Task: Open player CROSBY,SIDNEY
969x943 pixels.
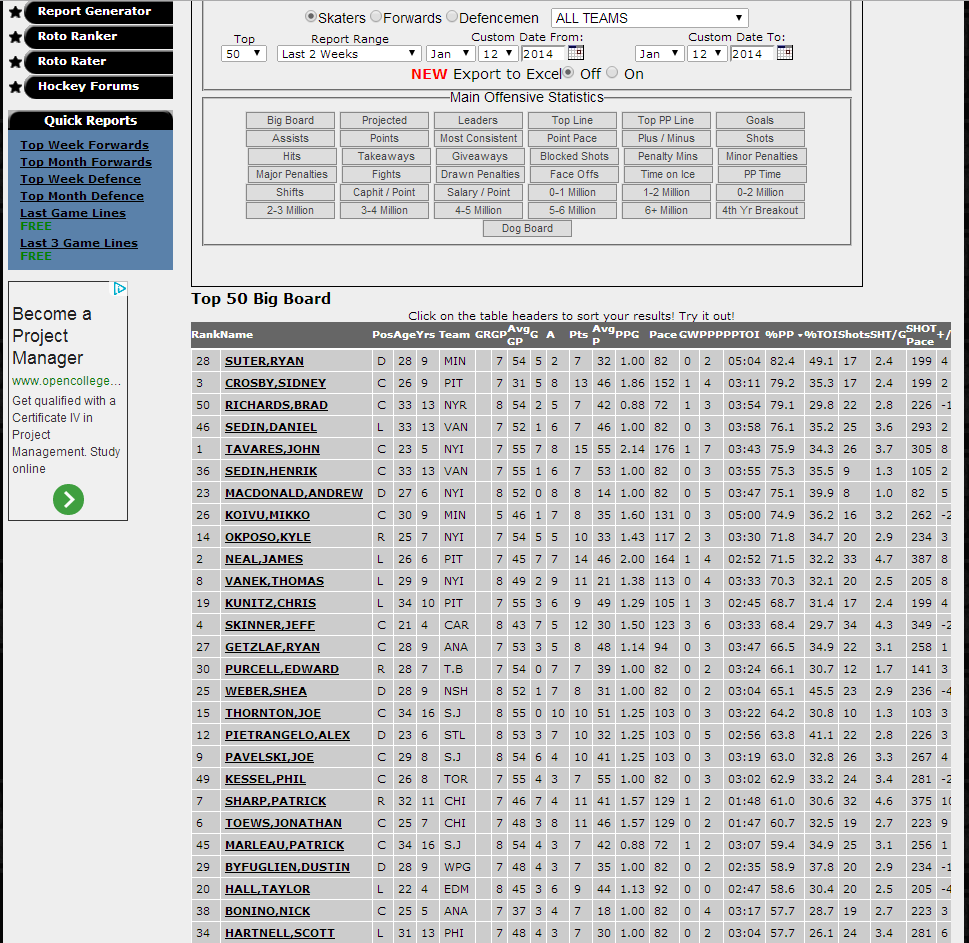Action: click(275, 383)
